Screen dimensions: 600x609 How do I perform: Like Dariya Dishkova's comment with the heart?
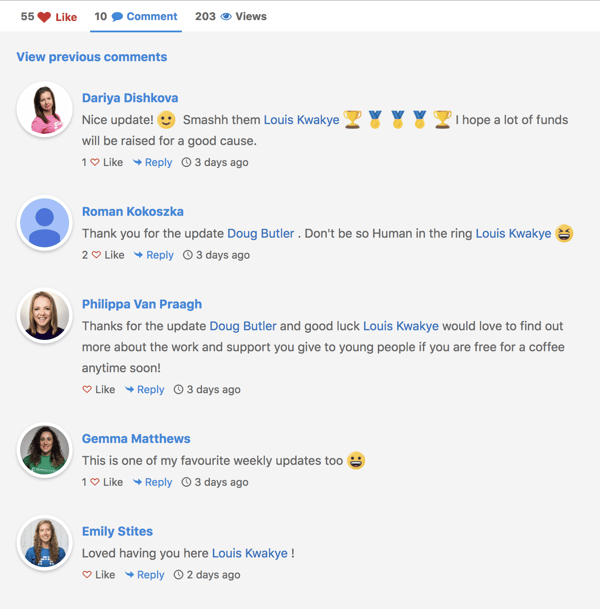[x=95, y=162]
